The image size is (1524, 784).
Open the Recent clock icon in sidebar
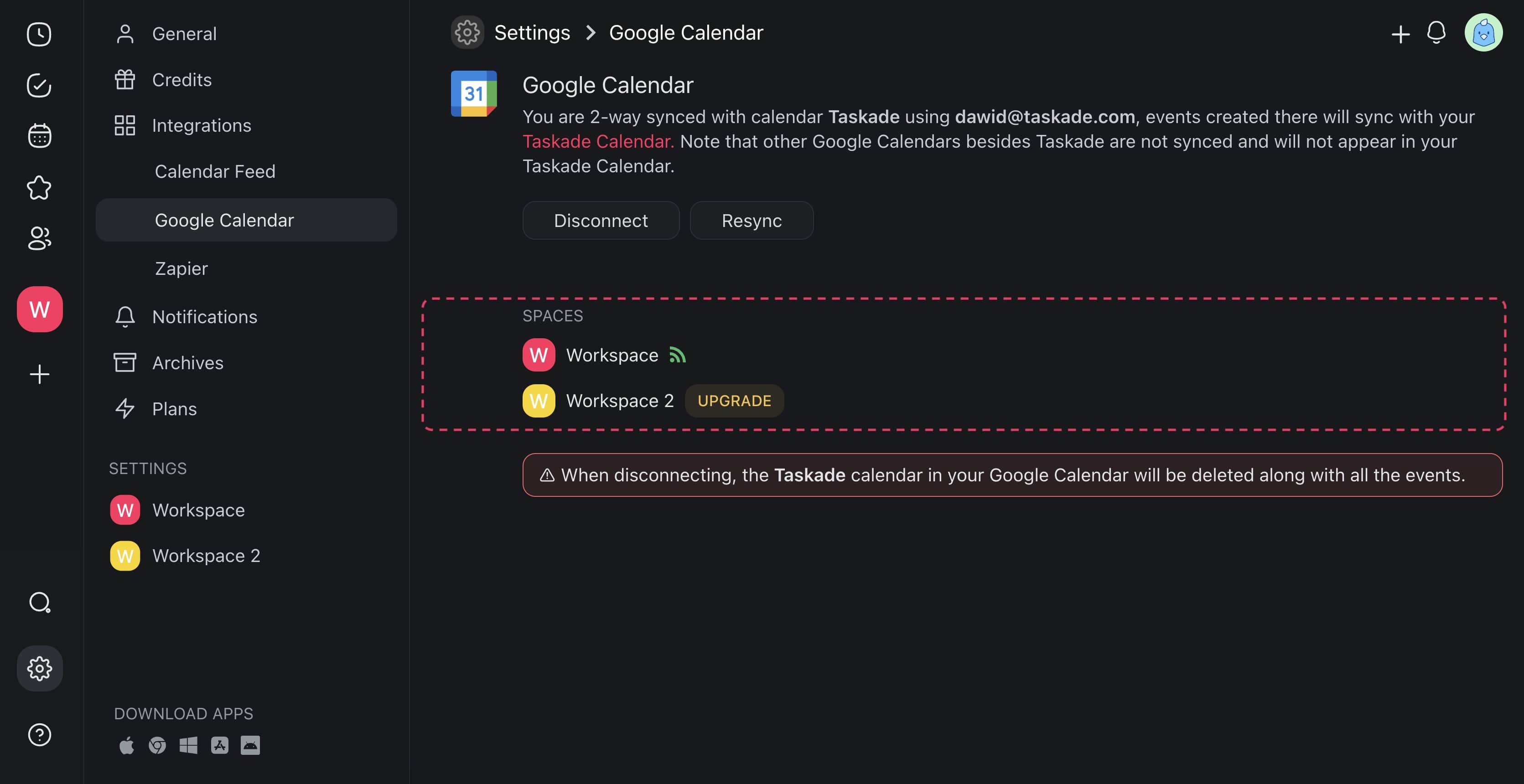(39, 34)
